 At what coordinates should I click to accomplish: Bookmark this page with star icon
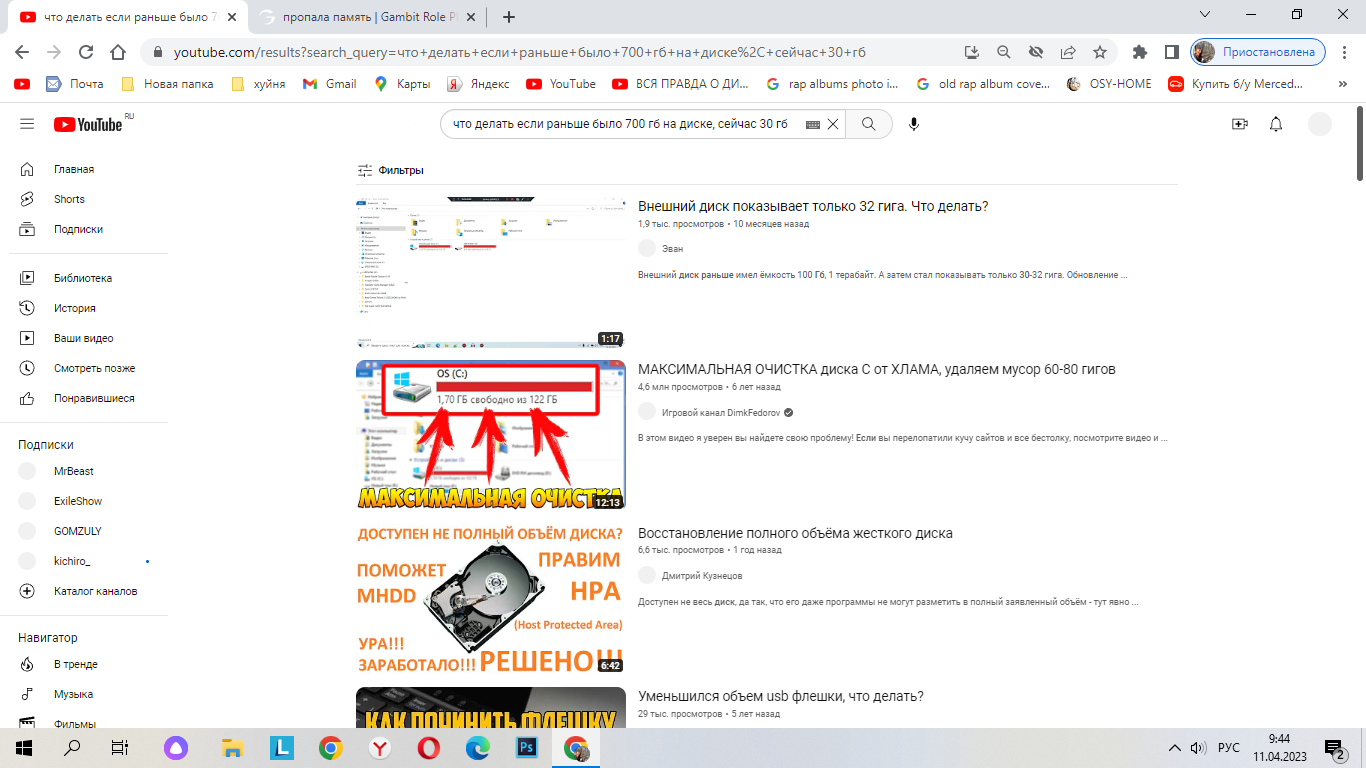(x=1100, y=52)
